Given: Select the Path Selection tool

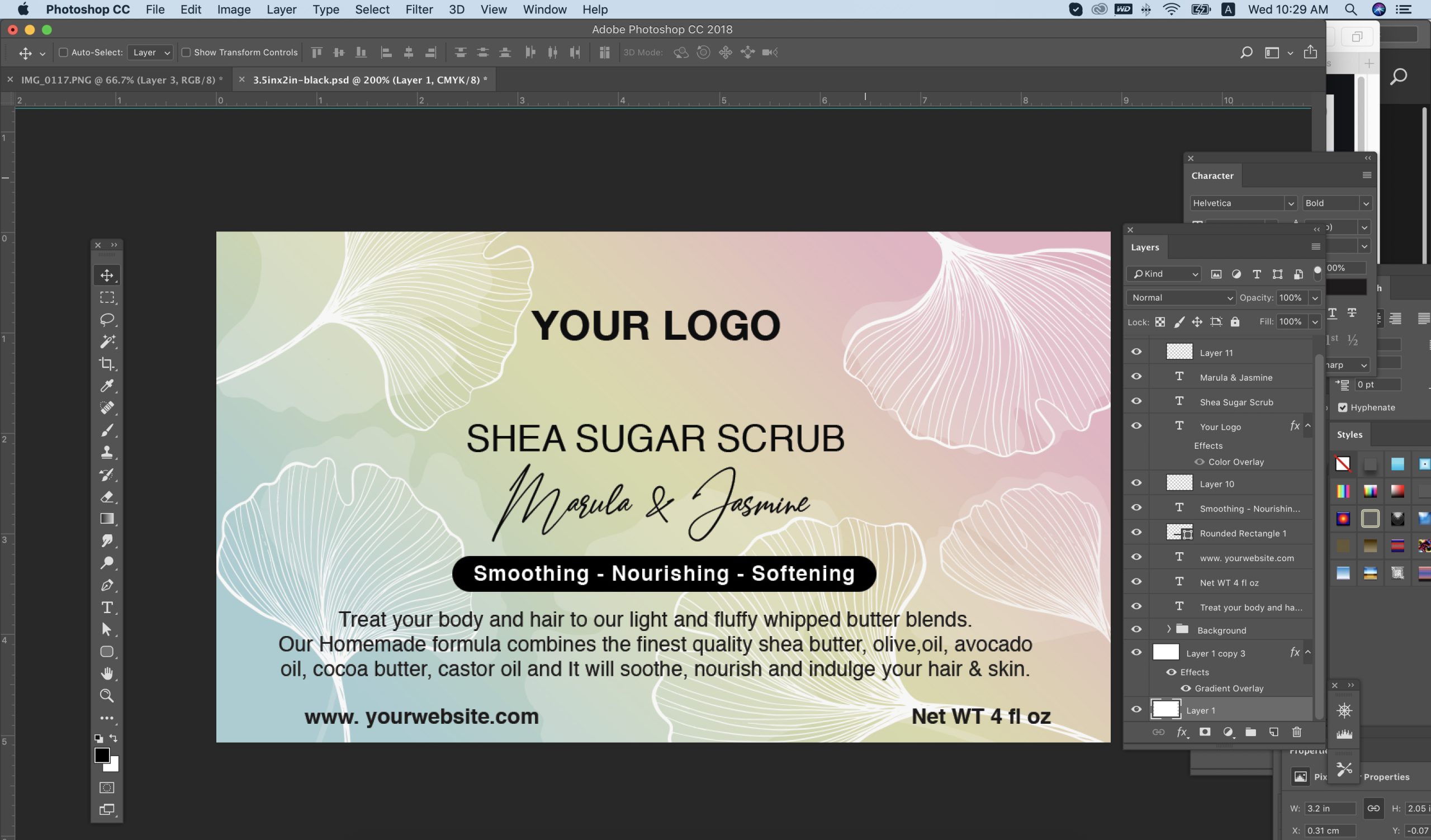Looking at the screenshot, I should (107, 629).
